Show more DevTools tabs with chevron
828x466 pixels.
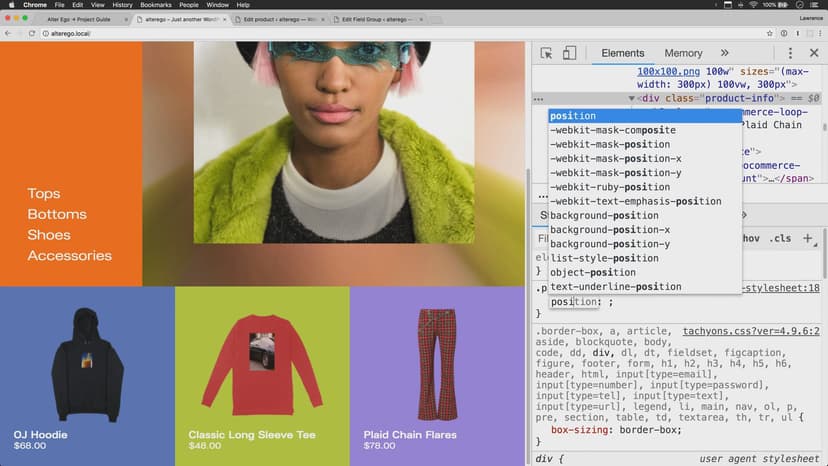click(724, 53)
